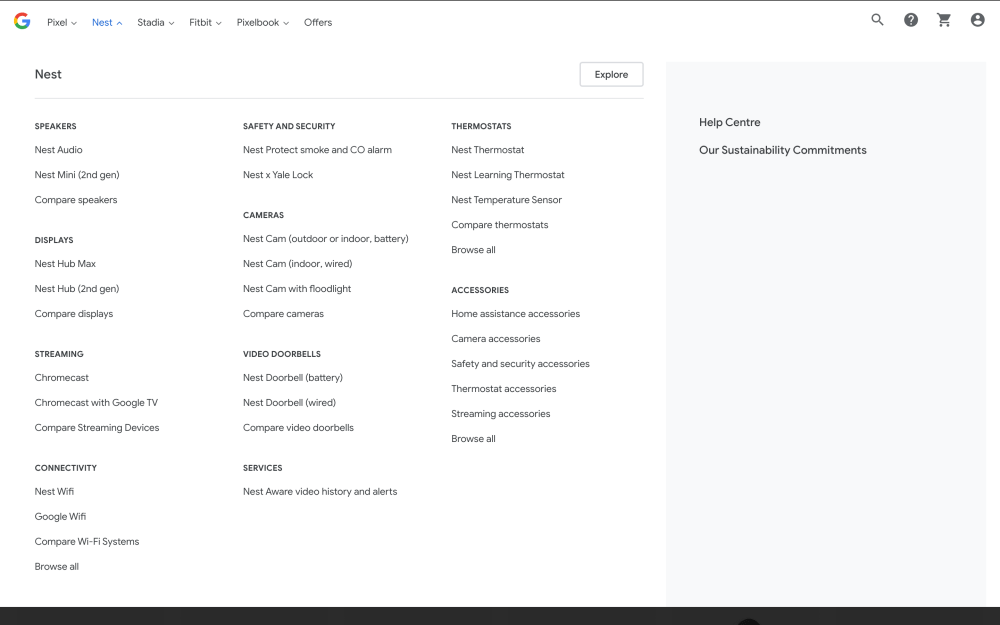Open Nest Doorbell (battery) link

tap(292, 378)
